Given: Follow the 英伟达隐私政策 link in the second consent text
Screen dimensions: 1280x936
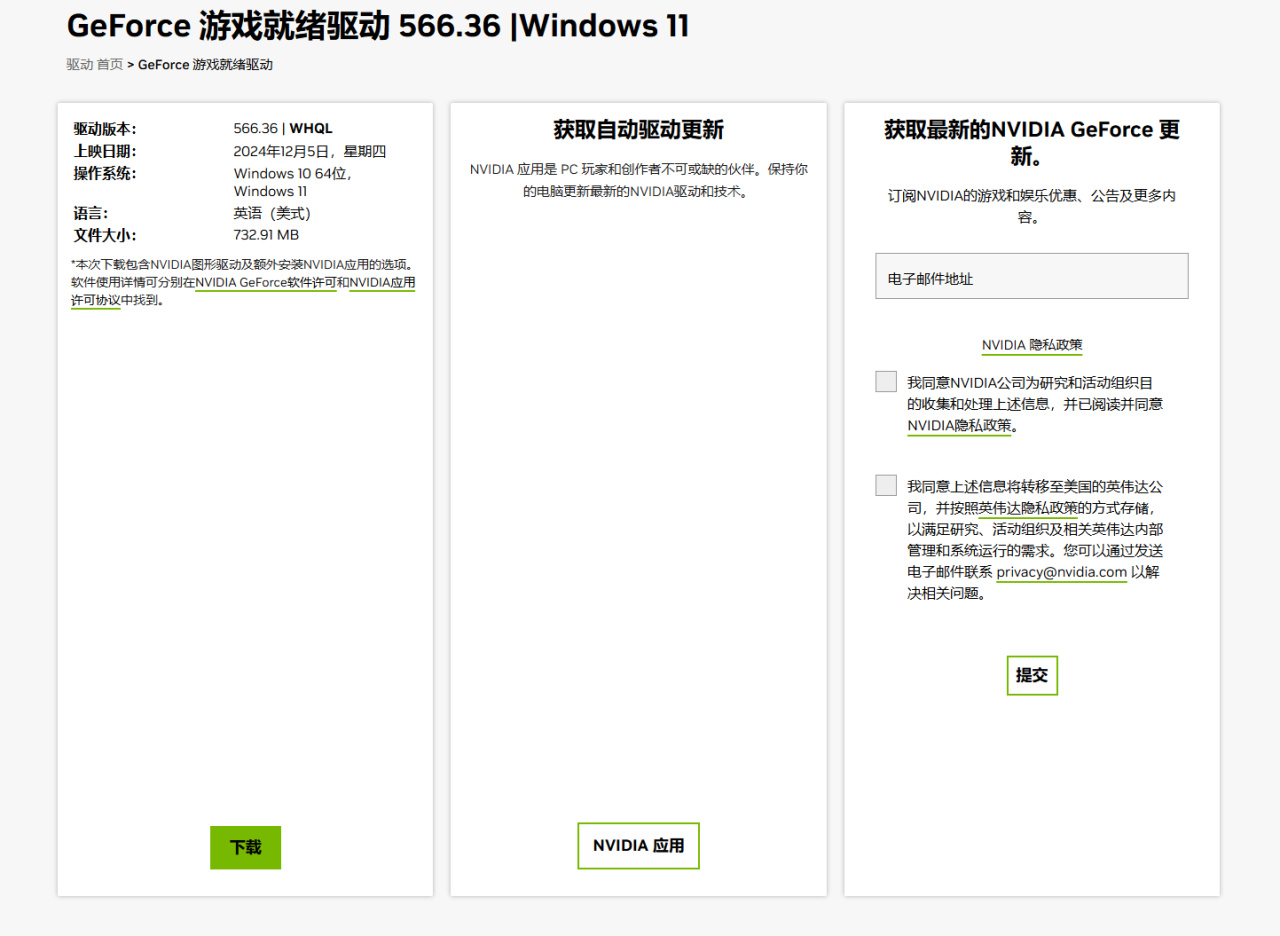Looking at the screenshot, I should 1029,508.
